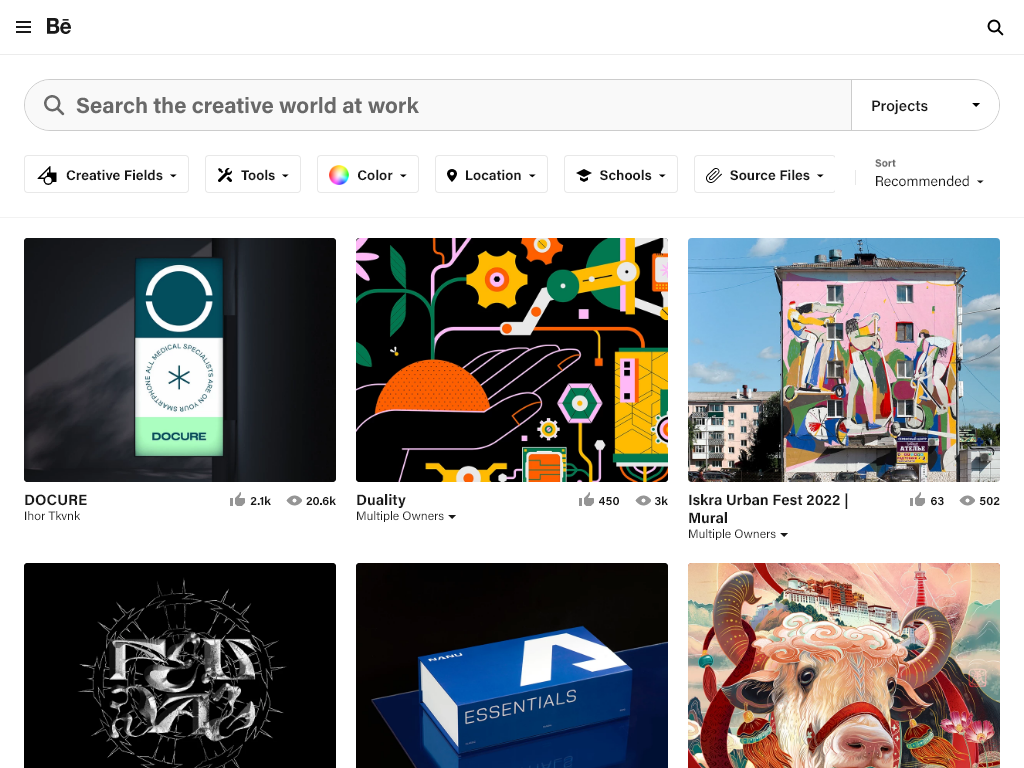The height and width of the screenshot is (768, 1024).
Task: Expand the Location filter dropdown
Action: (x=491, y=174)
